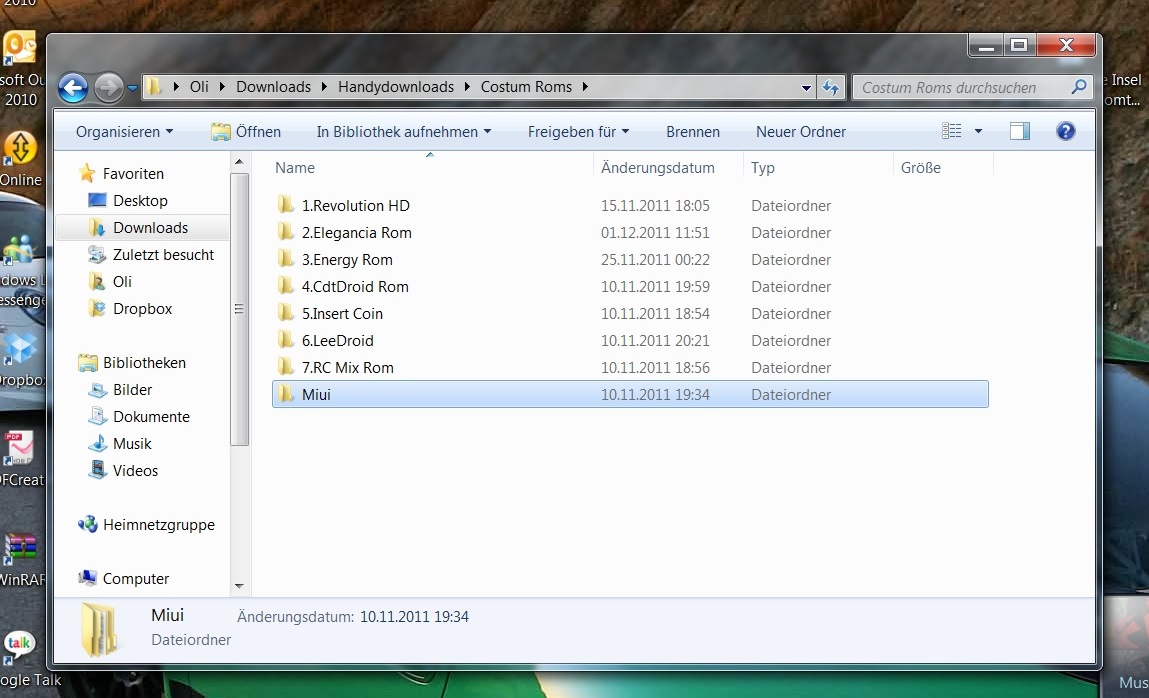Sort by Änderungsdatum column header
The width and height of the screenshot is (1149, 698).
pyautogui.click(x=657, y=168)
